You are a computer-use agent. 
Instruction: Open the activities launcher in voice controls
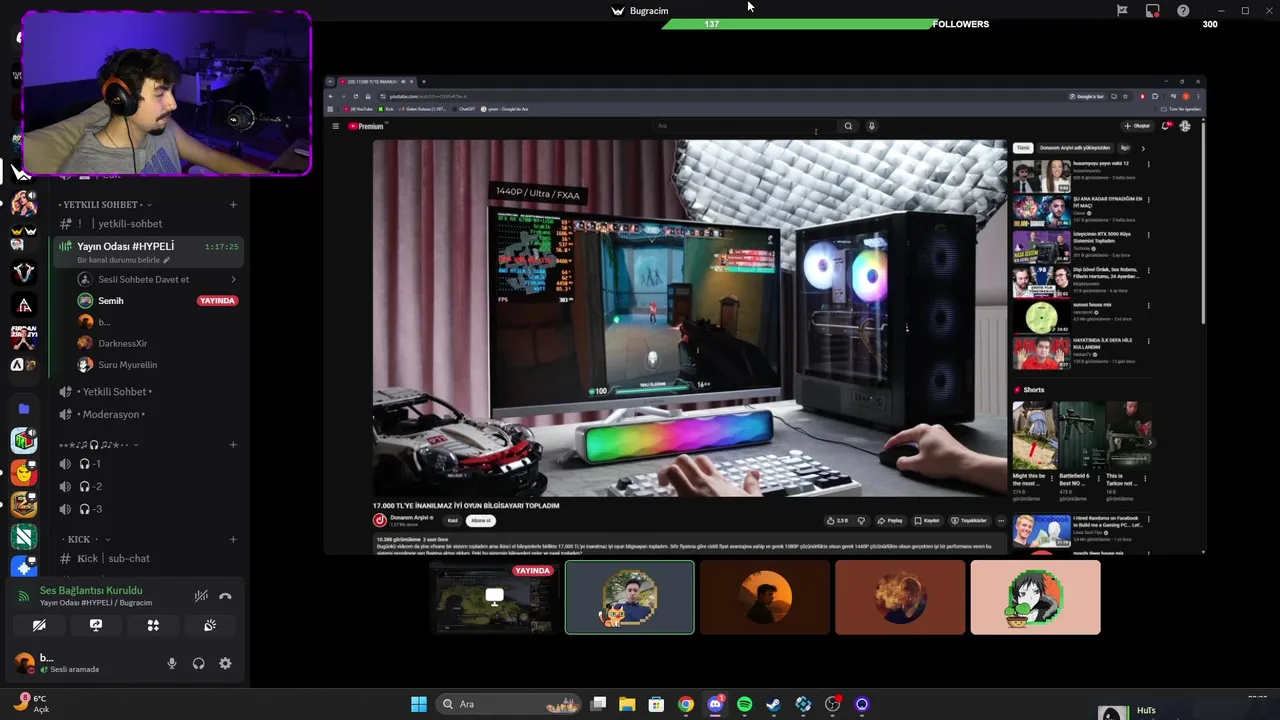(153, 625)
